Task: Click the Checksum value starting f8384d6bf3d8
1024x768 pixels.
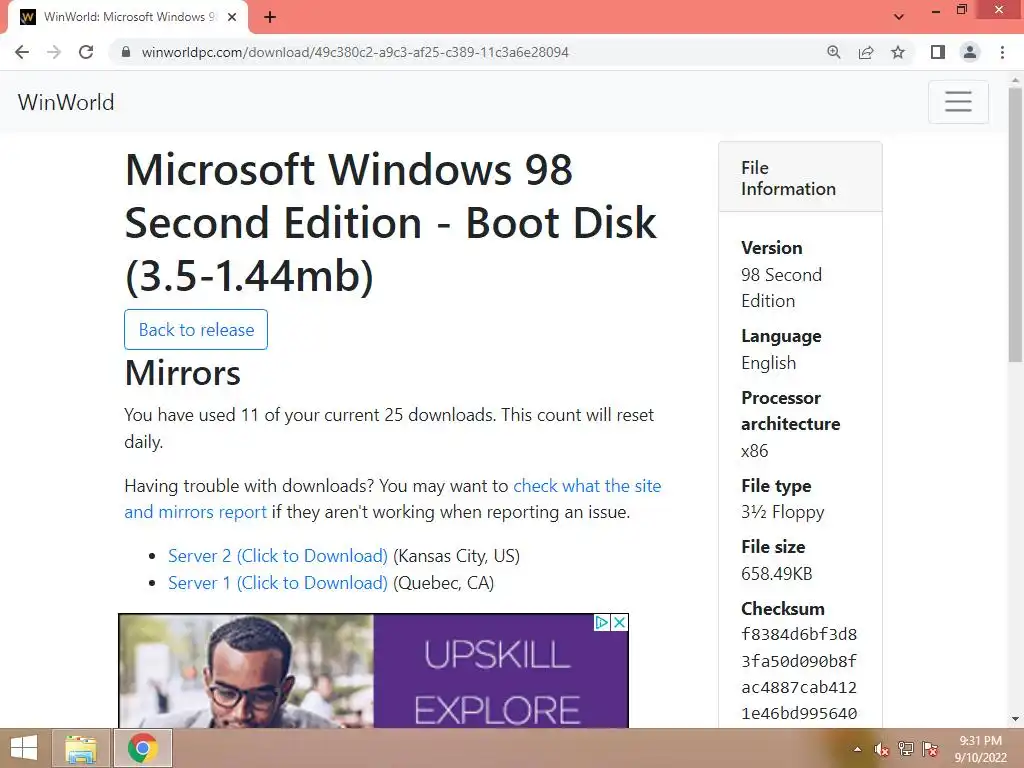Action: (799, 674)
